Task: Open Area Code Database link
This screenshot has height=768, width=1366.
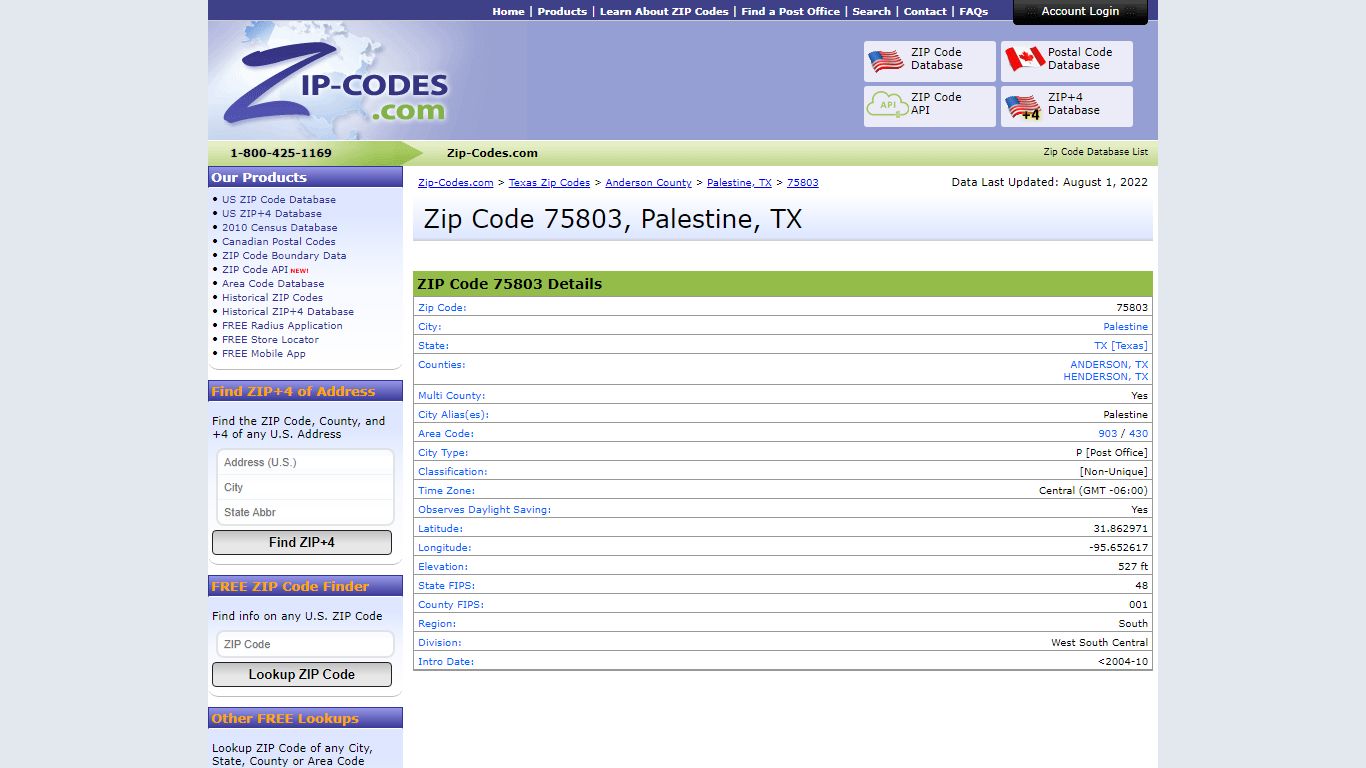Action: [x=273, y=284]
